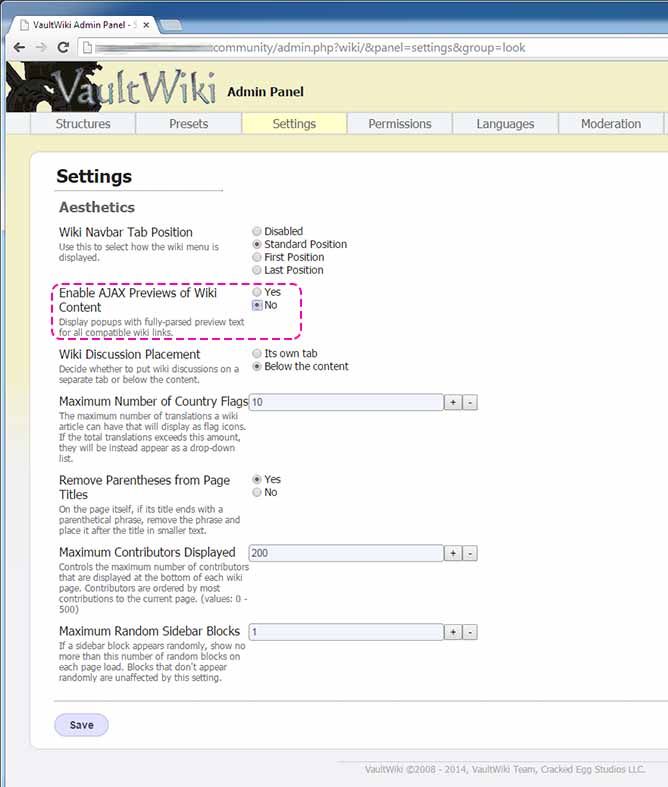Open the Structures tab
The width and height of the screenshot is (668, 787).
coord(83,123)
